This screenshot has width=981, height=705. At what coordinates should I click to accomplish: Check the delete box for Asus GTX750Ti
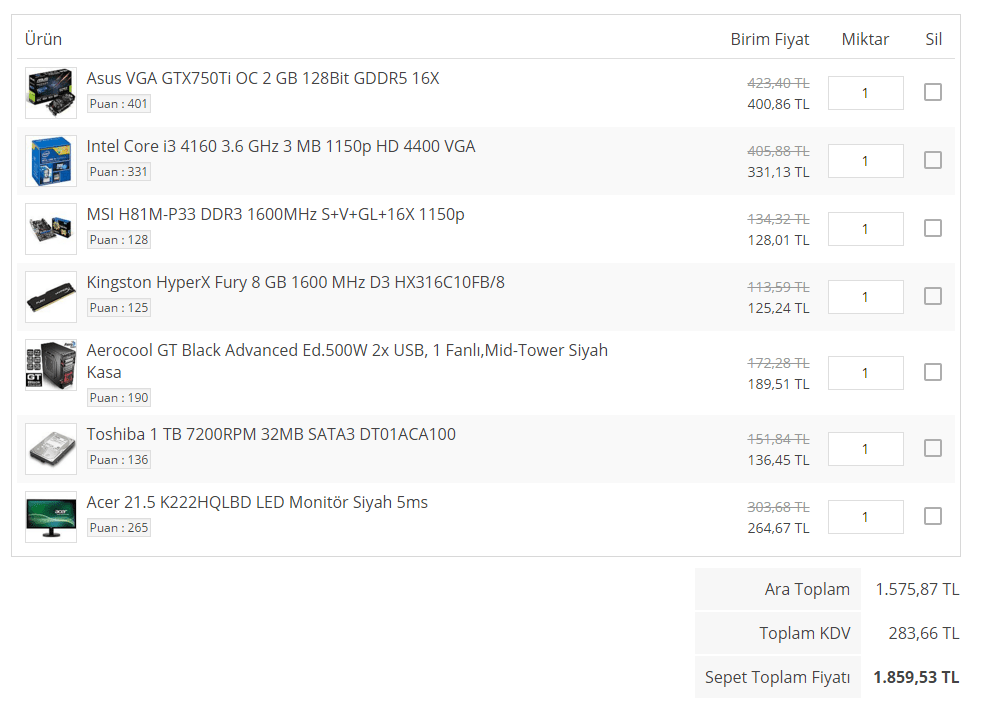click(x=932, y=92)
